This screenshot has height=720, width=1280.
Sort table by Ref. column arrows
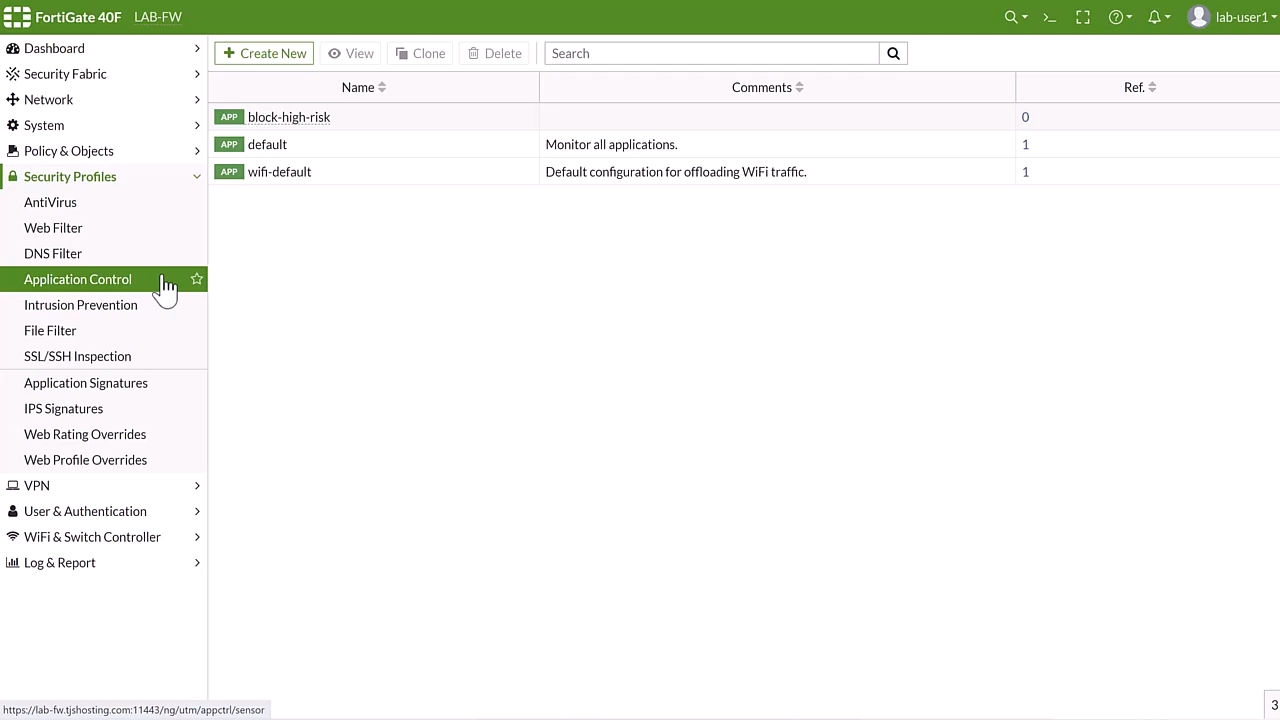(1152, 88)
